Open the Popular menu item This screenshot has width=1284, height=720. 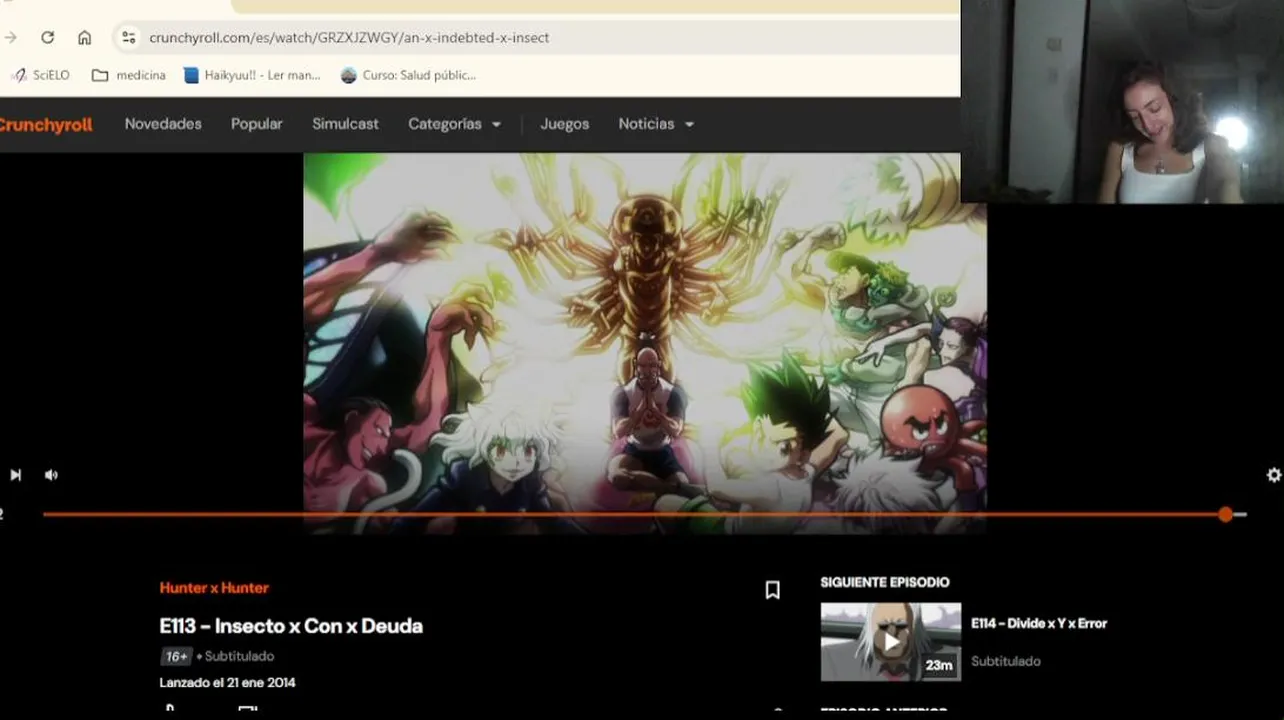coord(257,124)
